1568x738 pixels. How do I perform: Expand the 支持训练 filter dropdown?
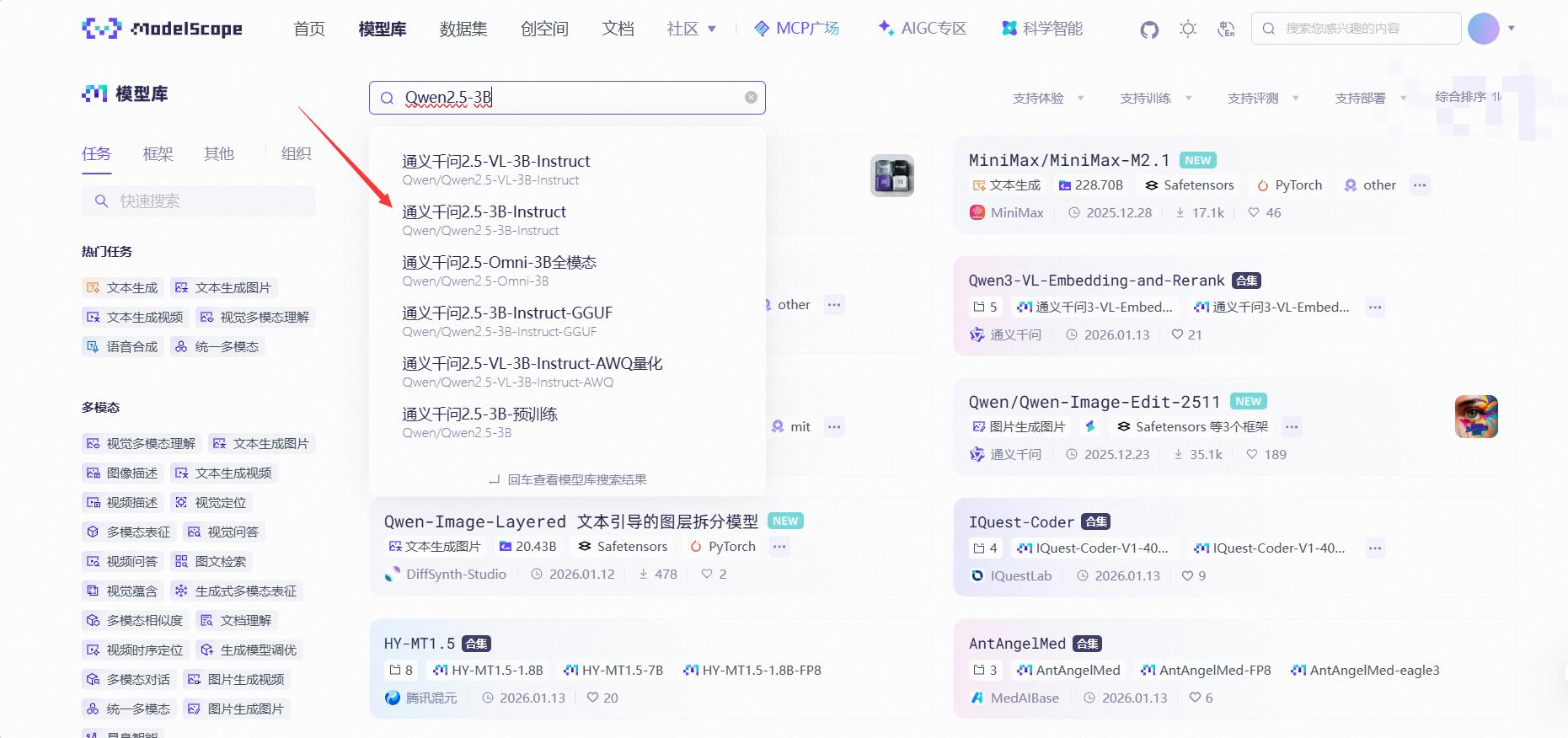1155,99
